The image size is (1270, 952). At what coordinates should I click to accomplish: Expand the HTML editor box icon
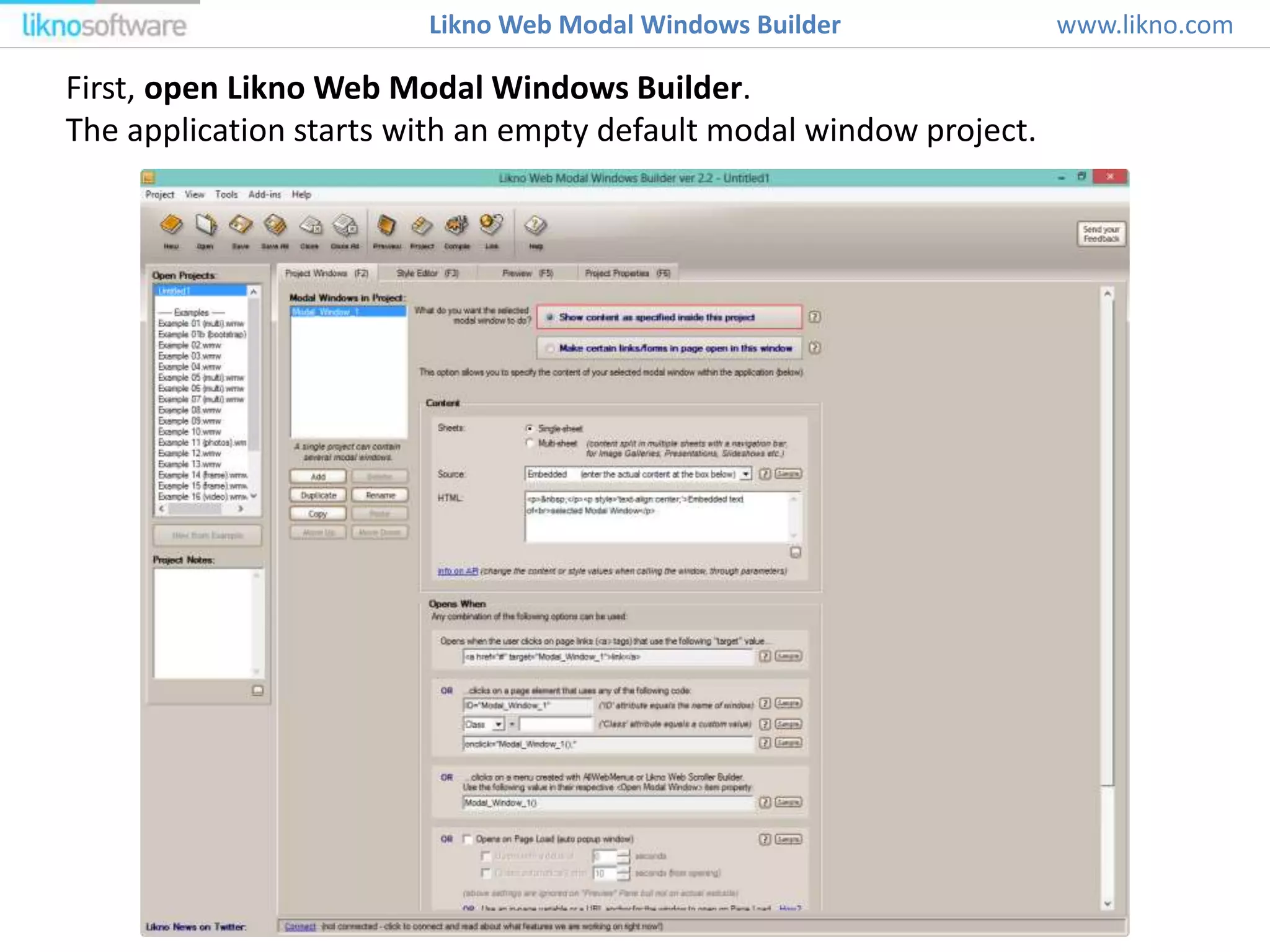pos(796,552)
